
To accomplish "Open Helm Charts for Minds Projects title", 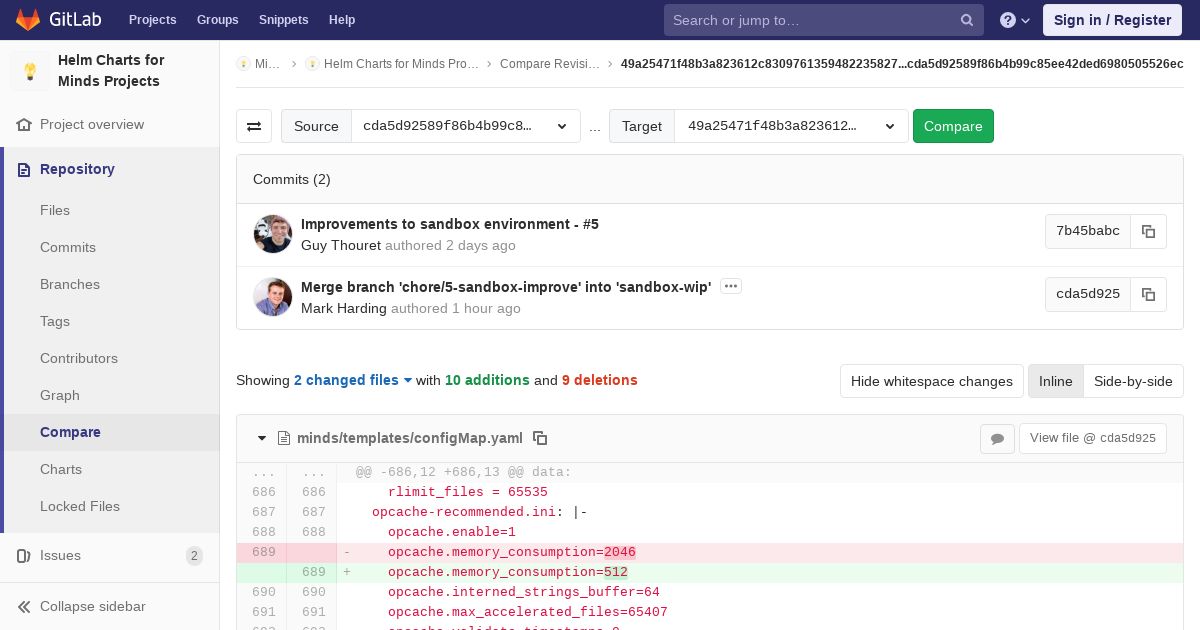I will click(x=110, y=70).
